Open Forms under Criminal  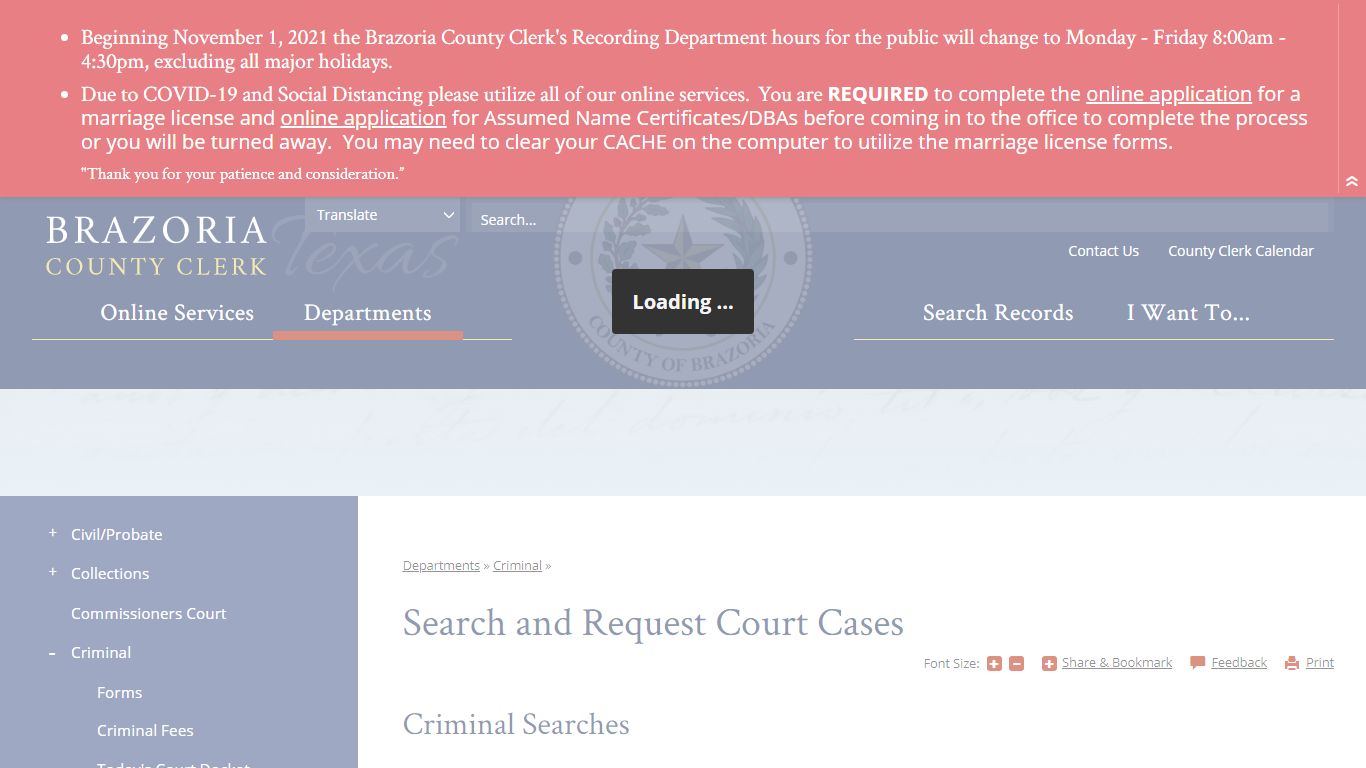120,692
